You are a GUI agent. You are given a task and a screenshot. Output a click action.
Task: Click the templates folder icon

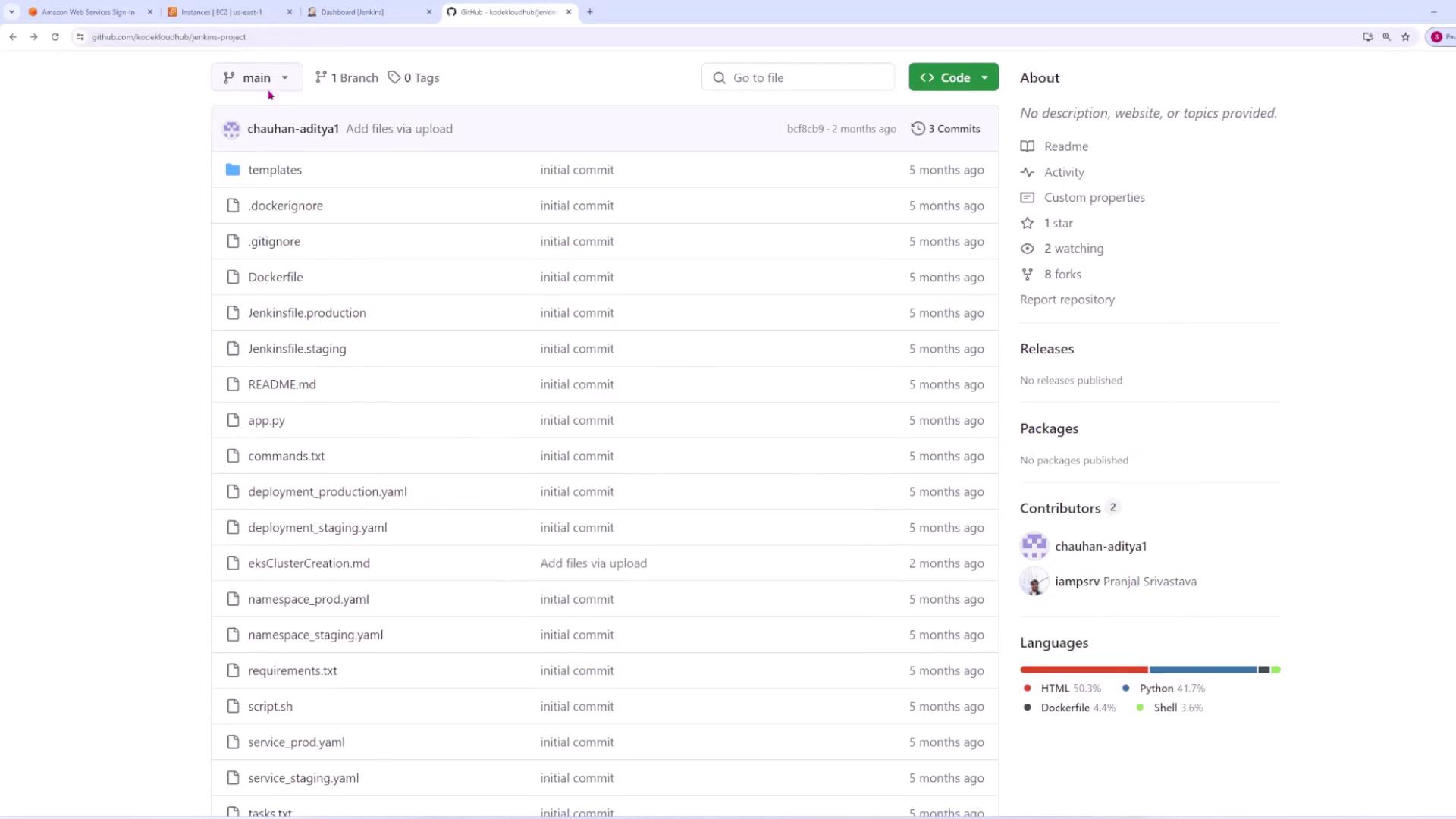(233, 170)
